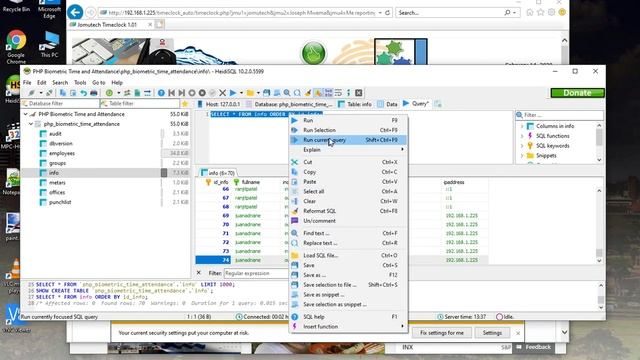Open Google Chrome desktop shortcut

pos(16,47)
